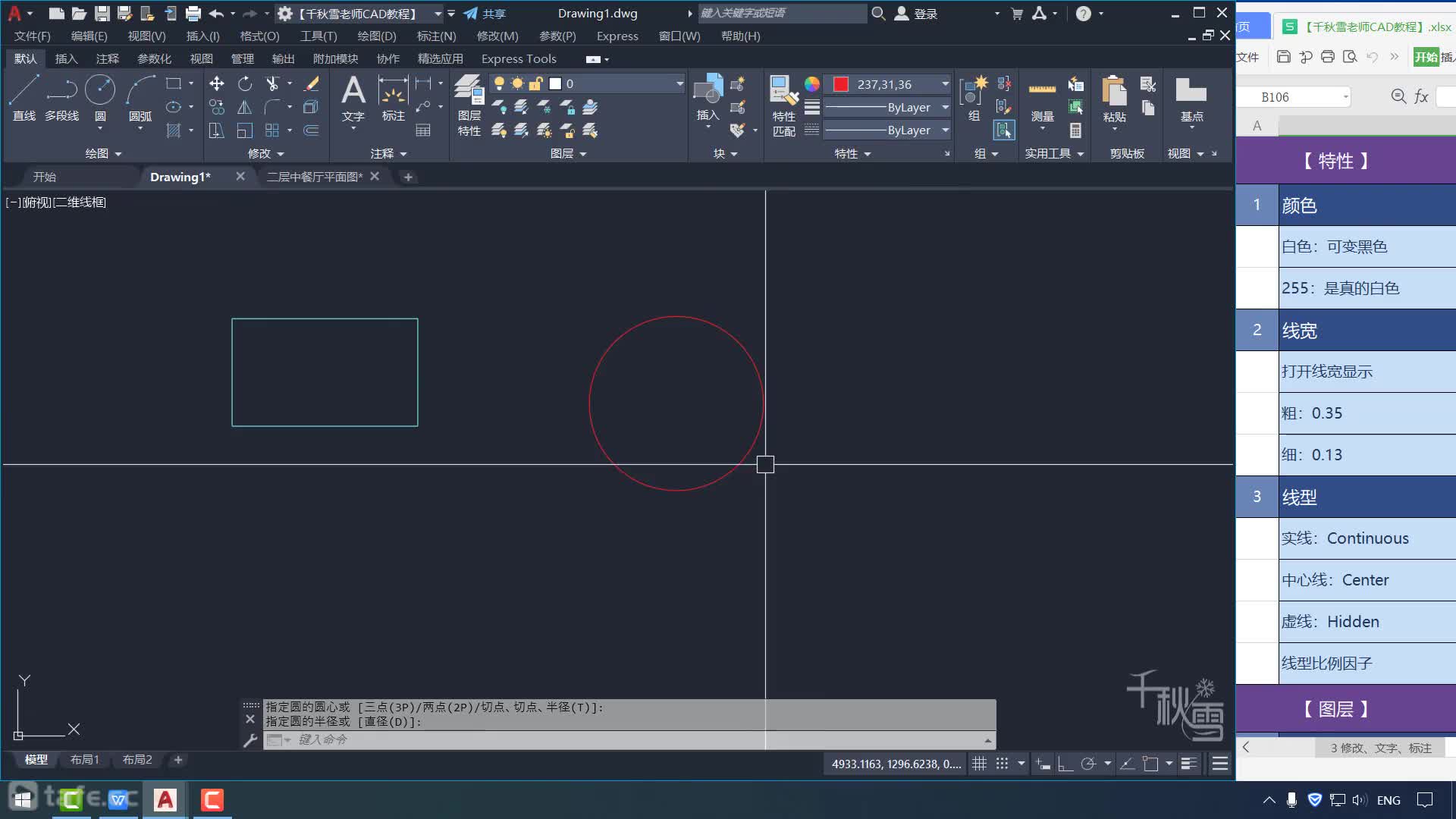Select the Hatch tool in 绘图 panel
Image resolution: width=1456 pixels, height=819 pixels.
(x=174, y=130)
